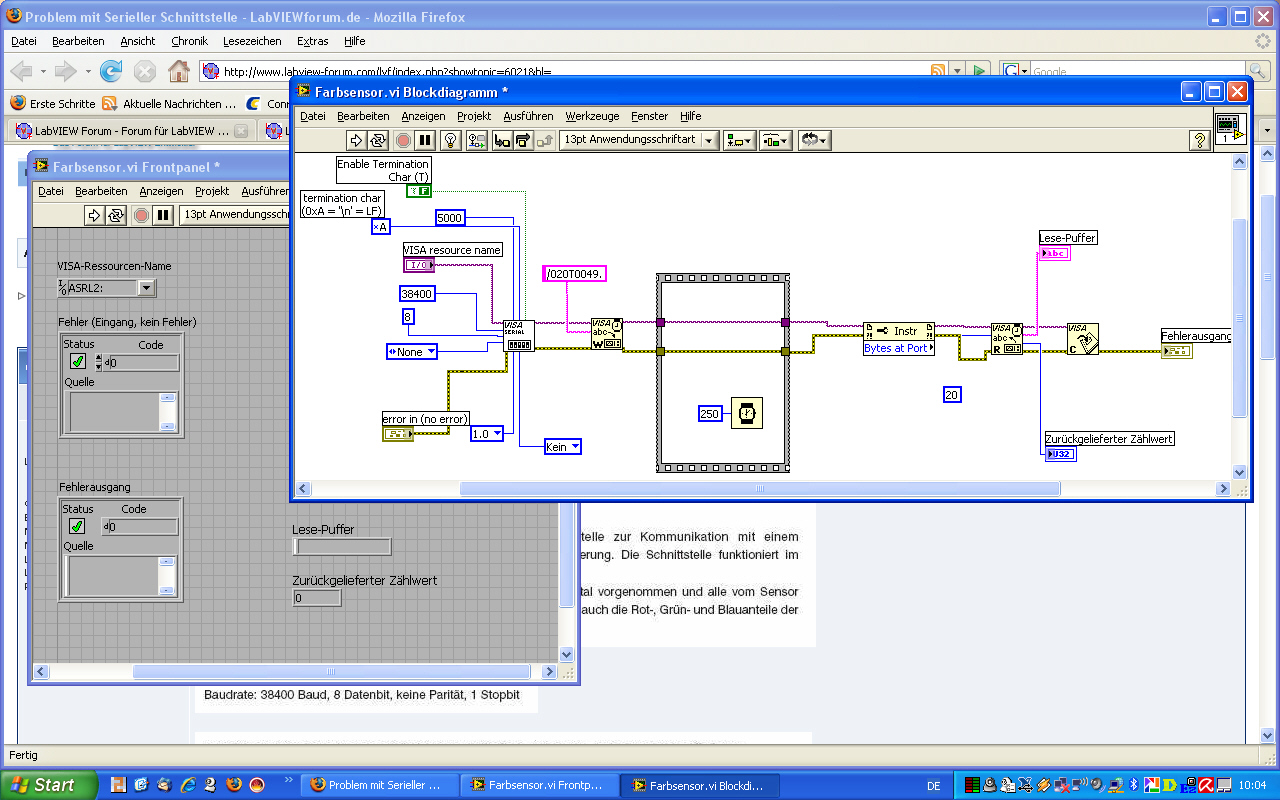Open the Fenster menu in Blockdiagramm
Screen dimensions: 1280x800
[x=650, y=116]
